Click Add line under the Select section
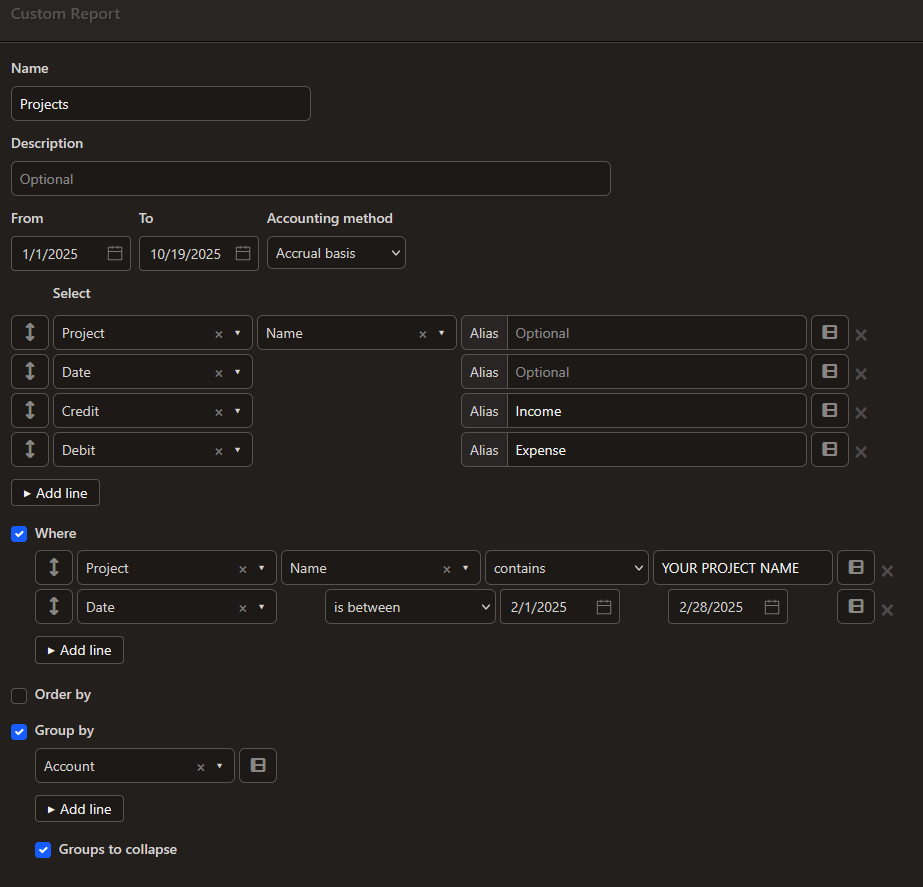 point(55,493)
